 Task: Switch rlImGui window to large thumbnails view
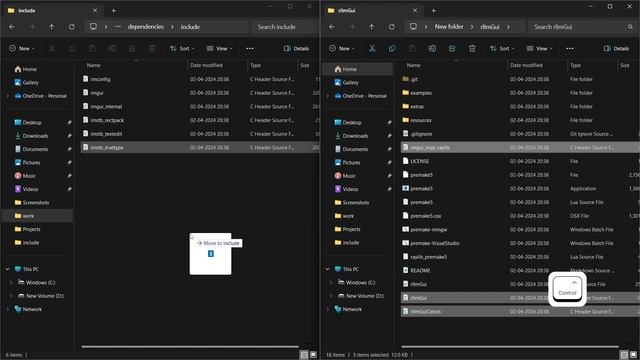[633, 355]
